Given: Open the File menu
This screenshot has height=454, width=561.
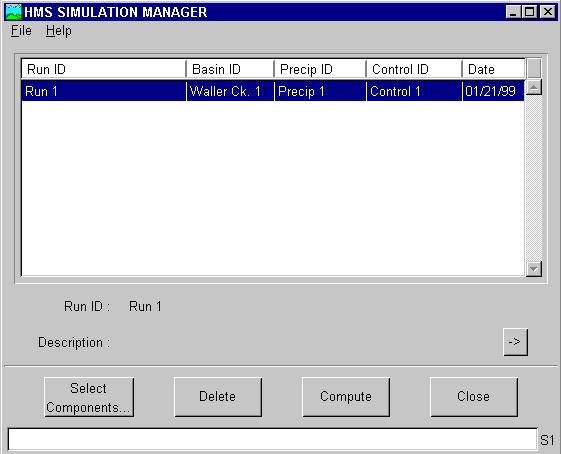Looking at the screenshot, I should (x=21, y=31).
